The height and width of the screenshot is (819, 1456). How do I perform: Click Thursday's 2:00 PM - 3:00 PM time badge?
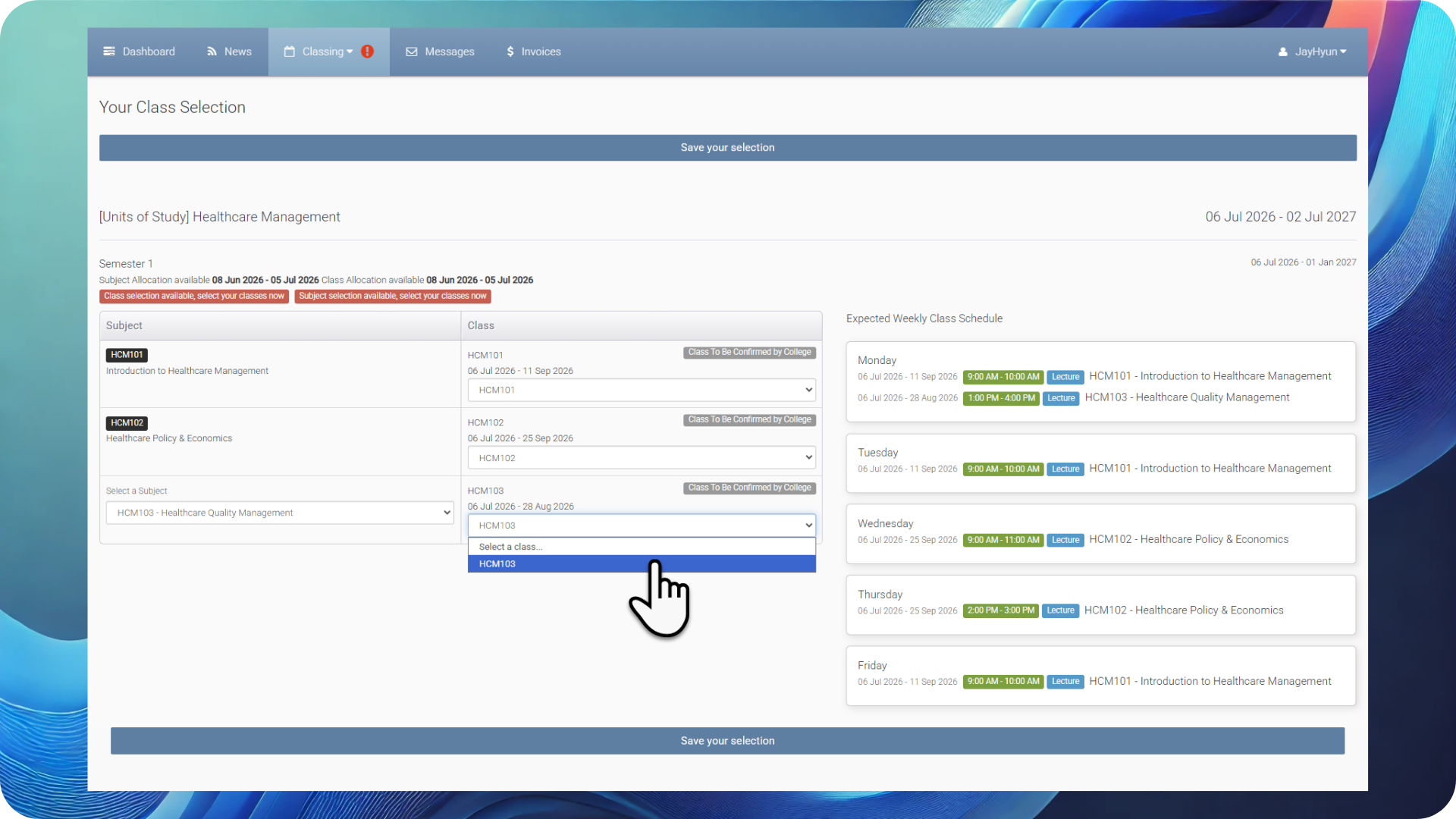(1001, 611)
